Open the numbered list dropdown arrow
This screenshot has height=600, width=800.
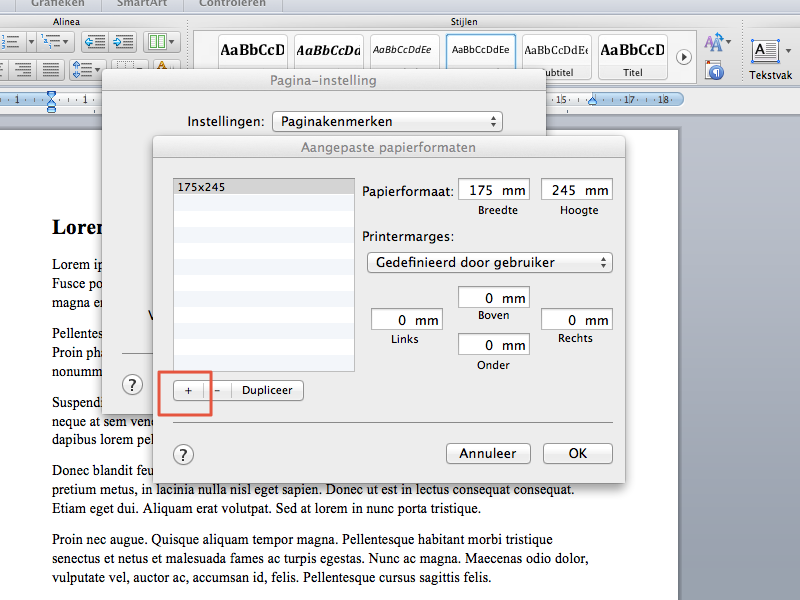click(x=31, y=42)
